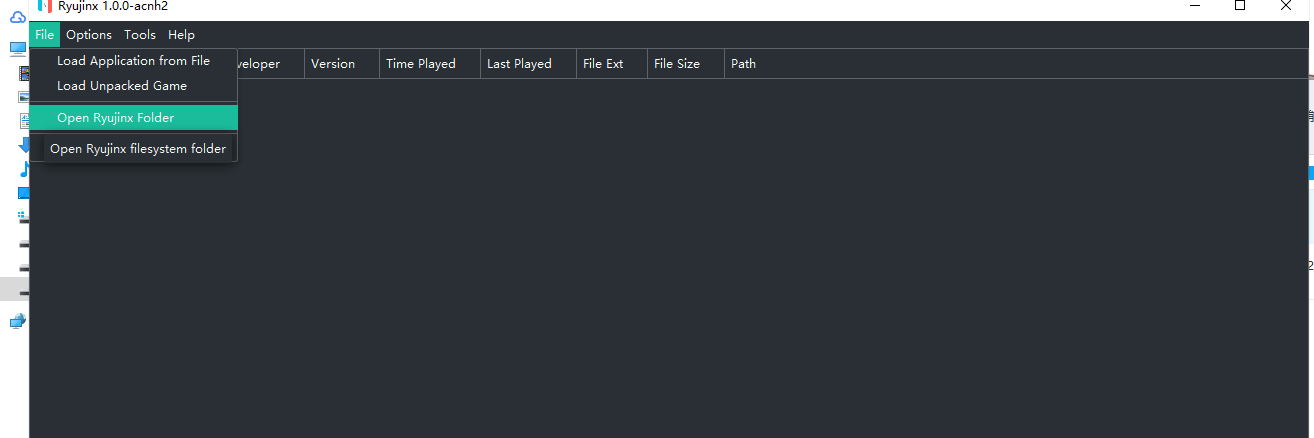The image size is (1314, 438).
Task: Click the File Ext column header
Action: click(x=612, y=64)
